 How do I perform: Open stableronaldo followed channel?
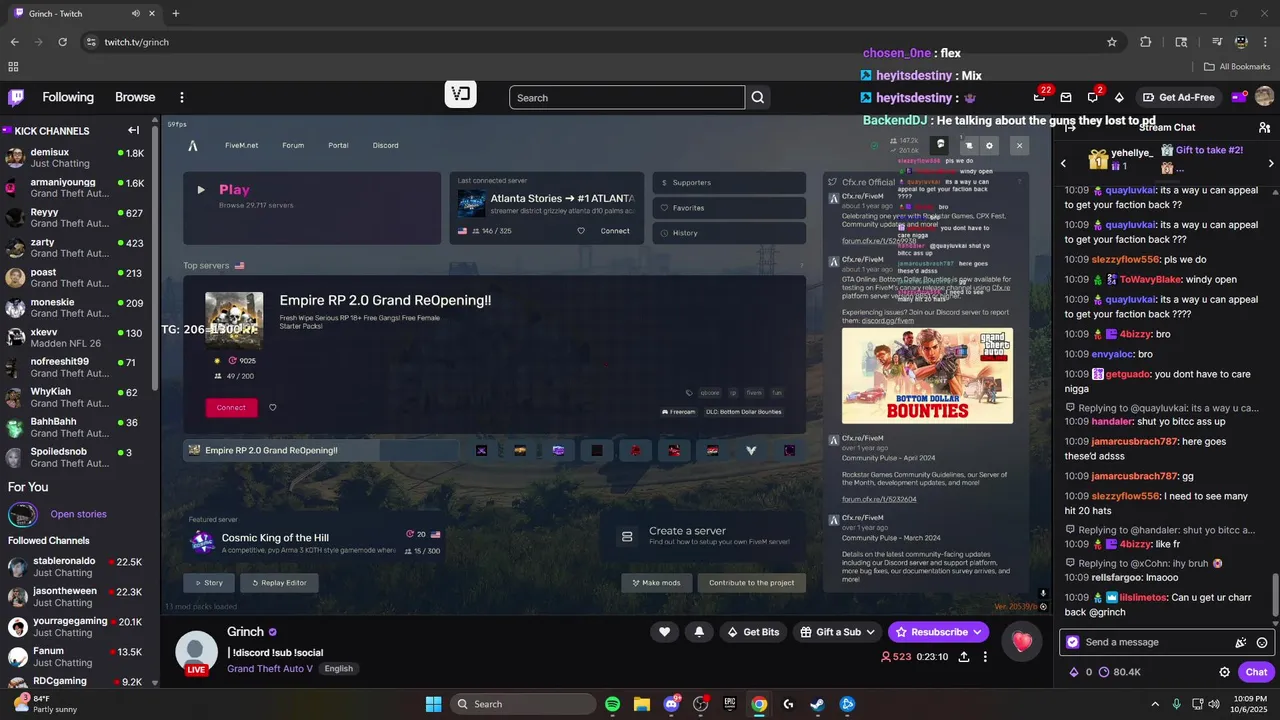click(x=76, y=567)
